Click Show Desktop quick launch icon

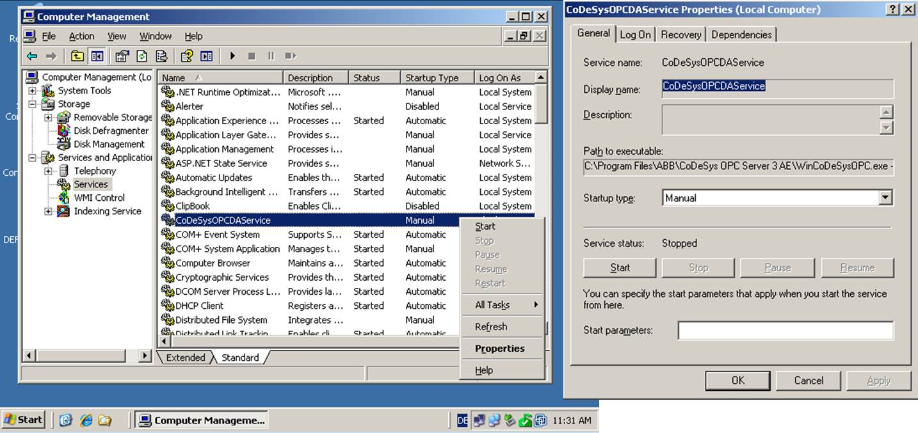click(66, 420)
